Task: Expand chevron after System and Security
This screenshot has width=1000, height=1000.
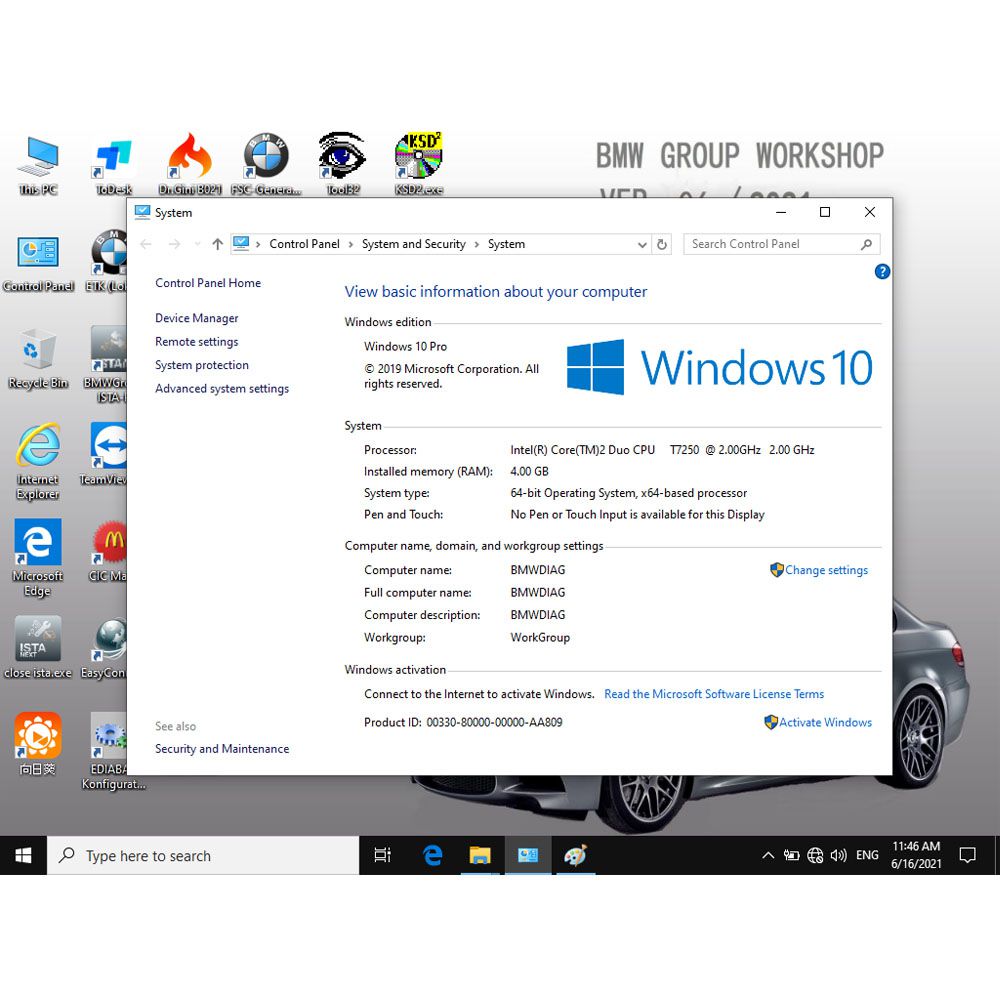Action: click(476, 244)
